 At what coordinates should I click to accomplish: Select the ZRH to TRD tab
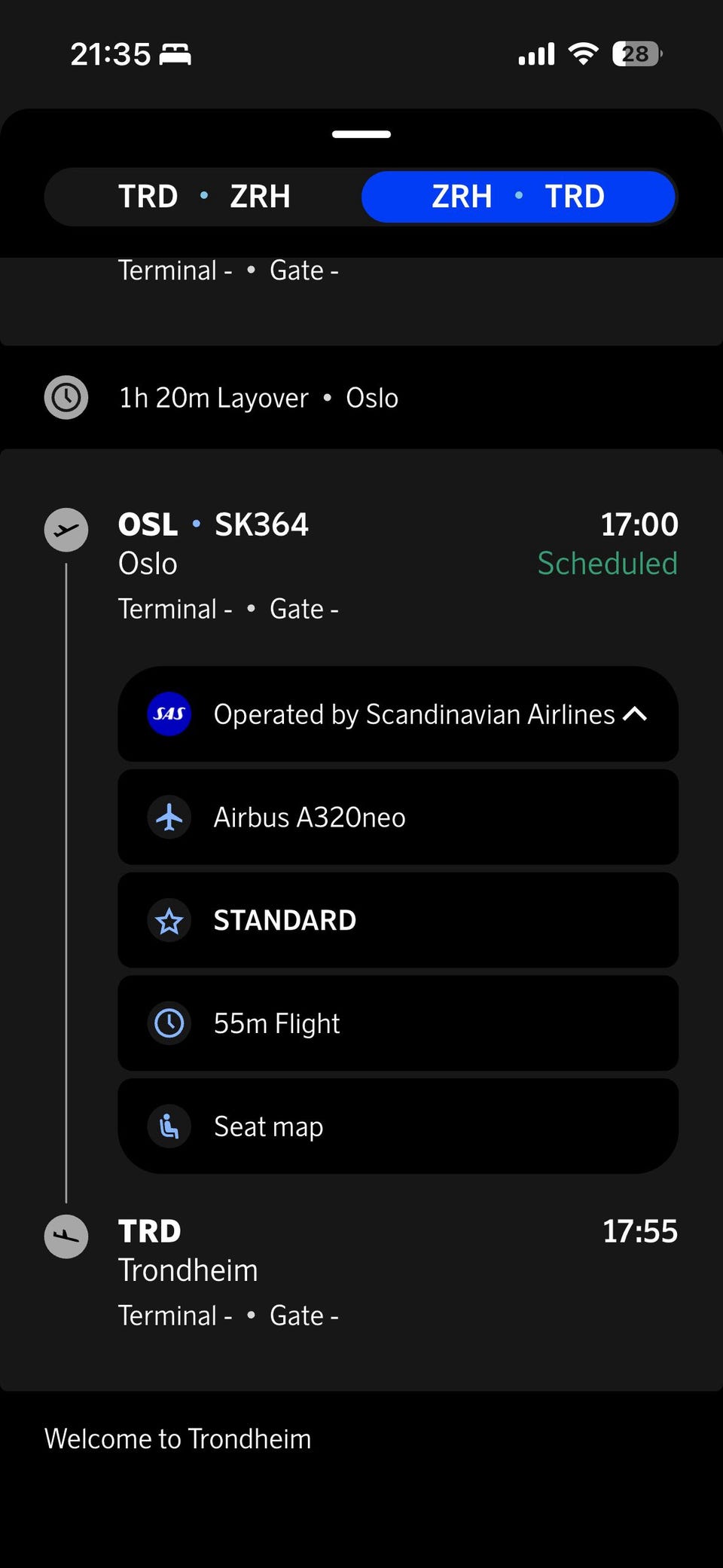coord(518,197)
